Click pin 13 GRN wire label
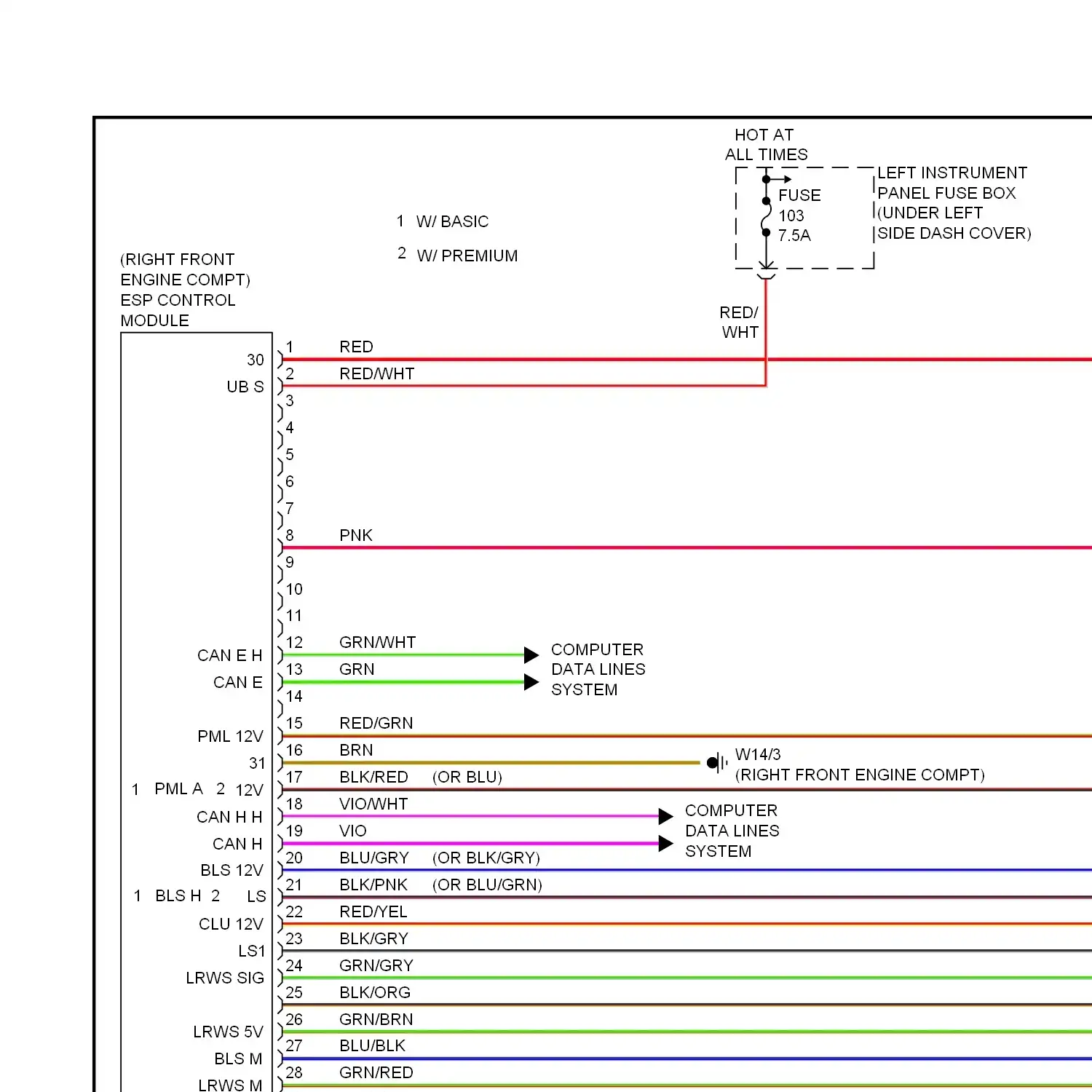The image size is (1092, 1092). 357,669
